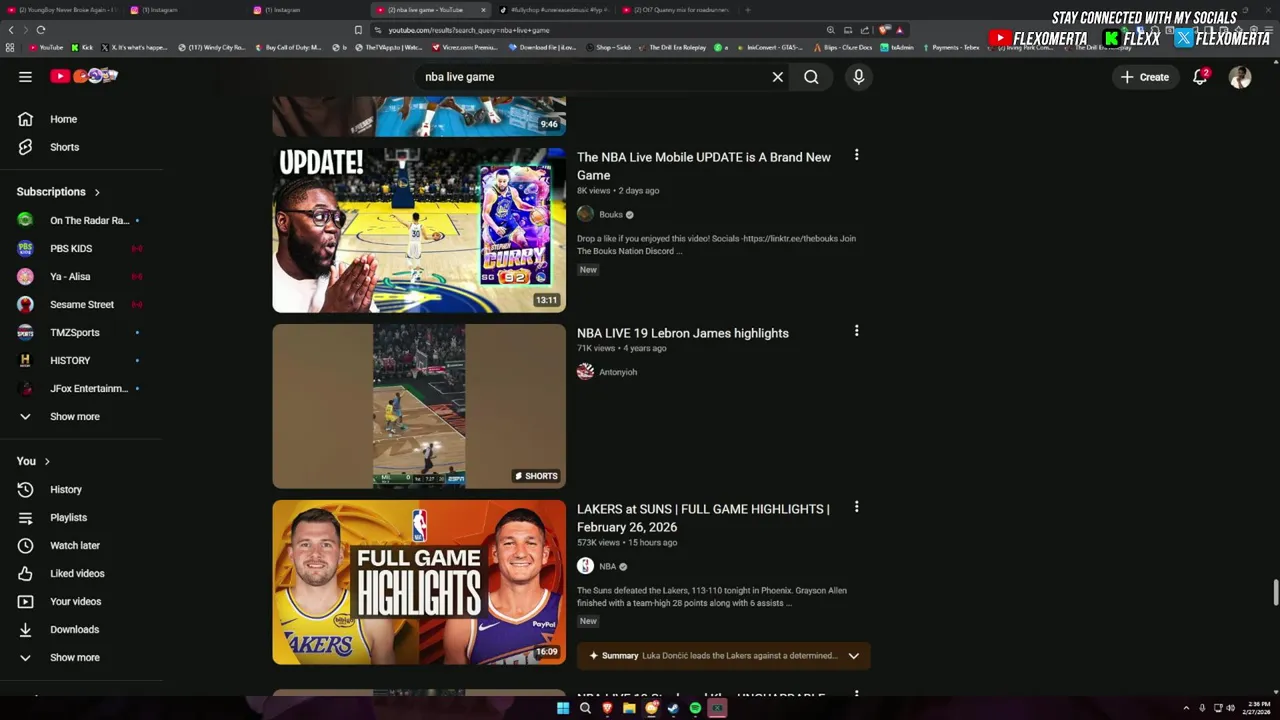1280x720 pixels.
Task: Click the page scrollbar thumb
Action: click(x=1276, y=592)
